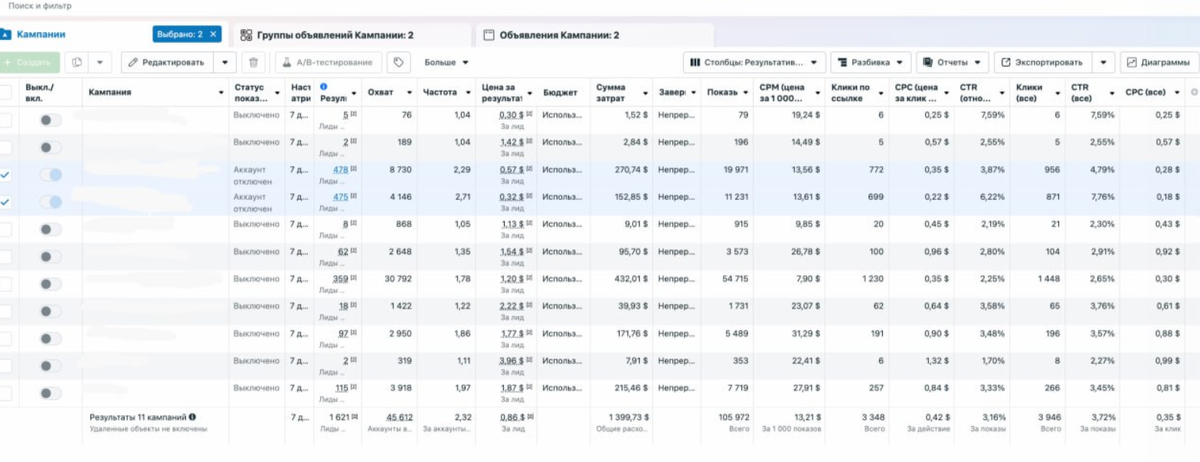The image size is (1200, 462).
Task: Click total results value 1 621
Action: pyautogui.click(x=338, y=415)
